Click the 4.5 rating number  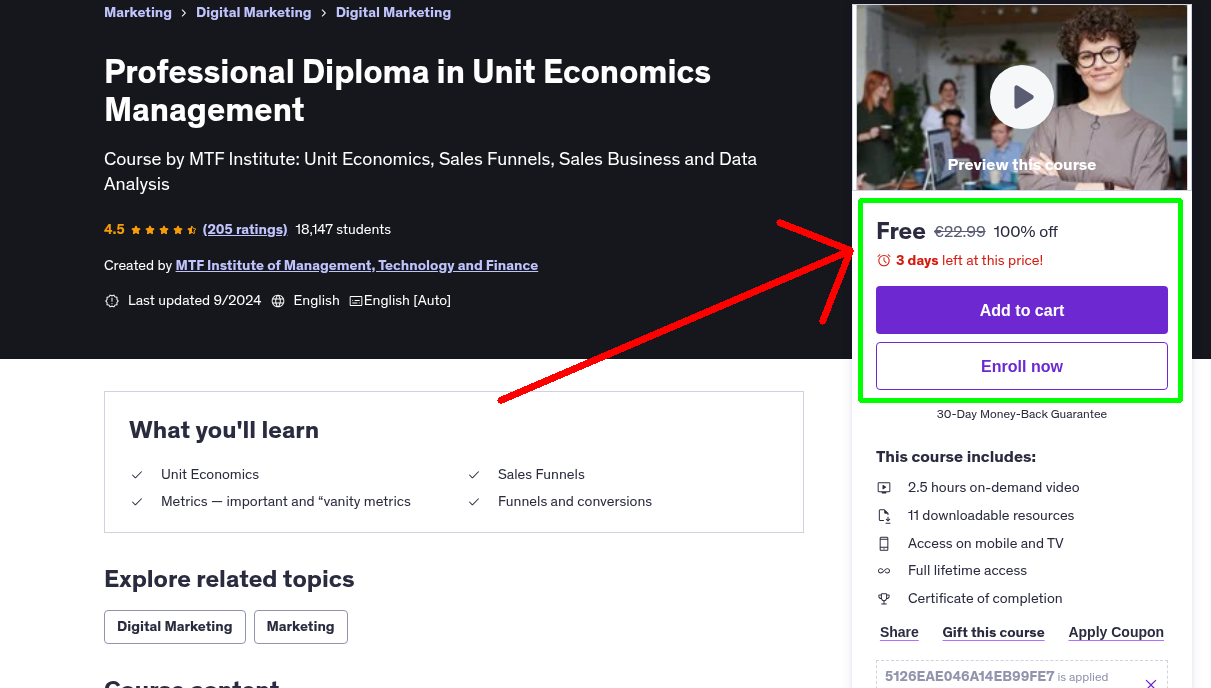click(x=114, y=229)
